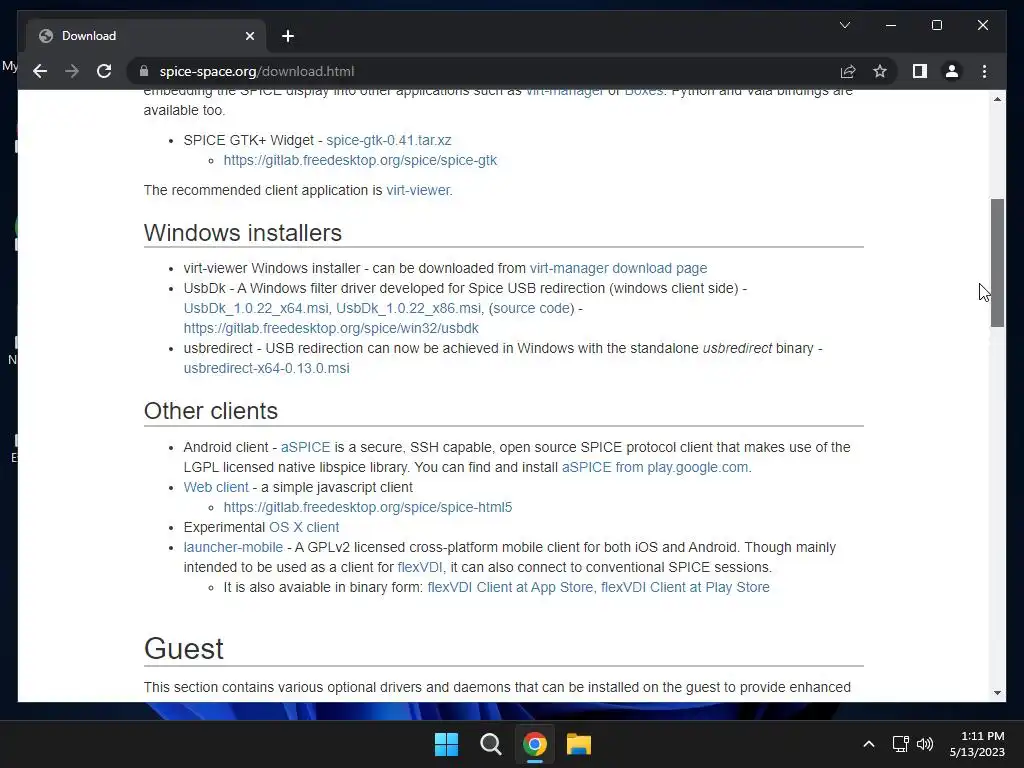Open gitlab win32/usbdk link
The height and width of the screenshot is (768, 1024).
pos(331,328)
